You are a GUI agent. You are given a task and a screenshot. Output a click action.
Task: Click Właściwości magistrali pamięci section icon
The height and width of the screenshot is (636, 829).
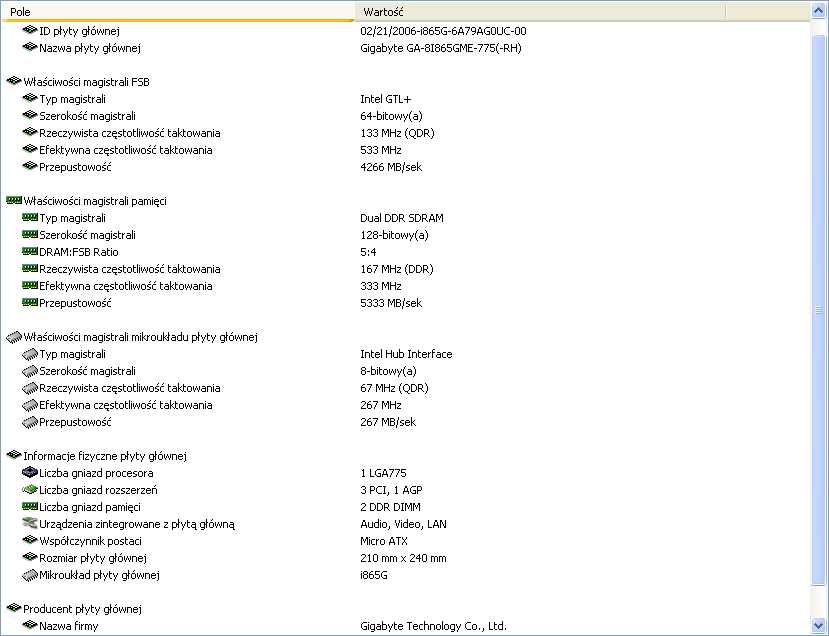(14, 200)
